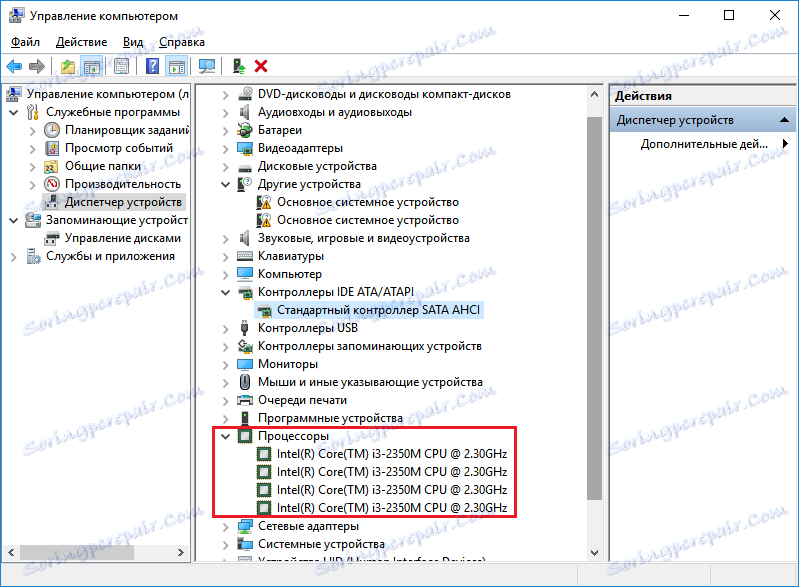Click the Disk Management icon
The height and width of the screenshot is (587, 799).
pyautogui.click(x=51, y=238)
